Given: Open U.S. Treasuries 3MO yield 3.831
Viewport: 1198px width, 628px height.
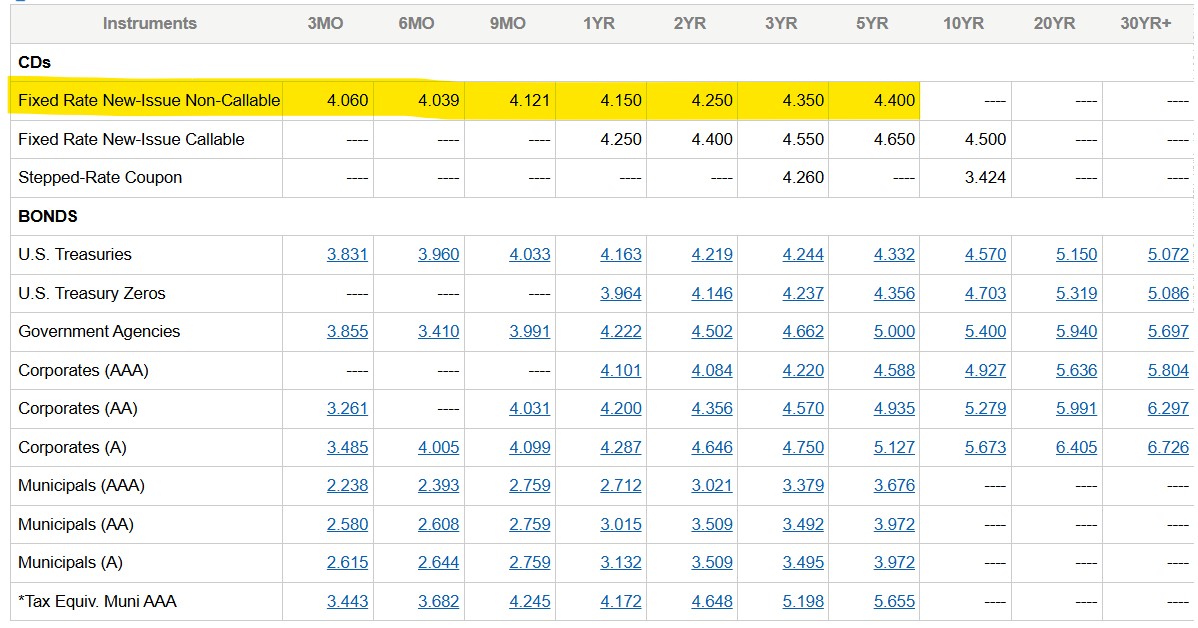Looking at the screenshot, I should pos(347,254).
